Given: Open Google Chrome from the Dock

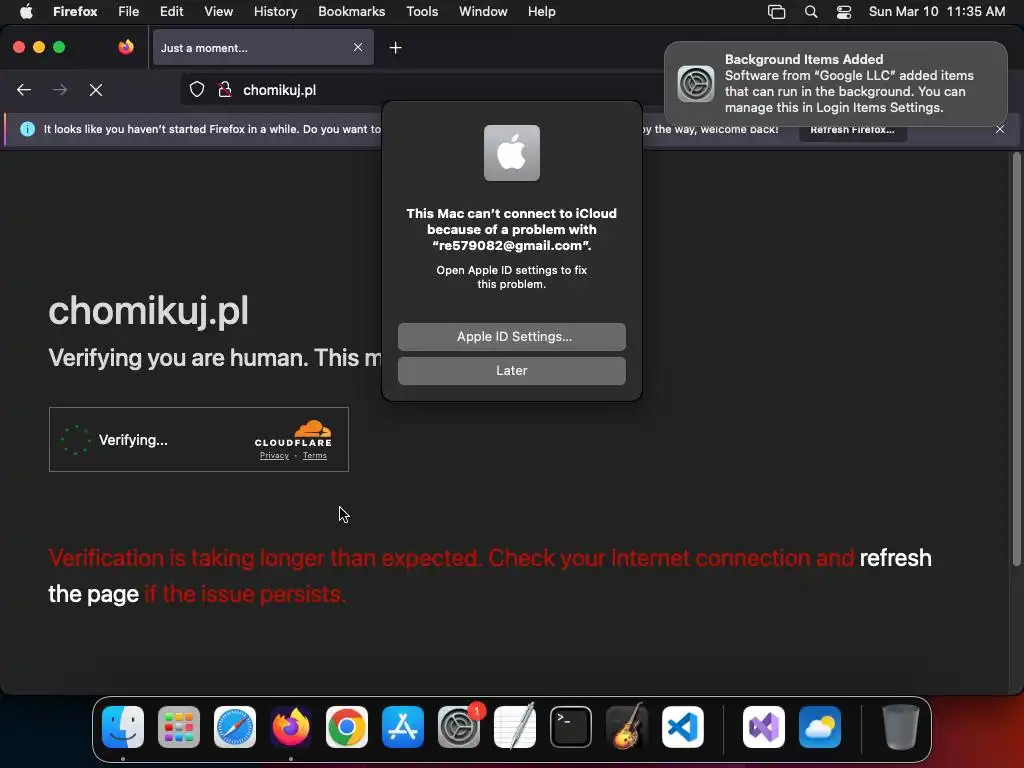Looking at the screenshot, I should click(x=347, y=727).
